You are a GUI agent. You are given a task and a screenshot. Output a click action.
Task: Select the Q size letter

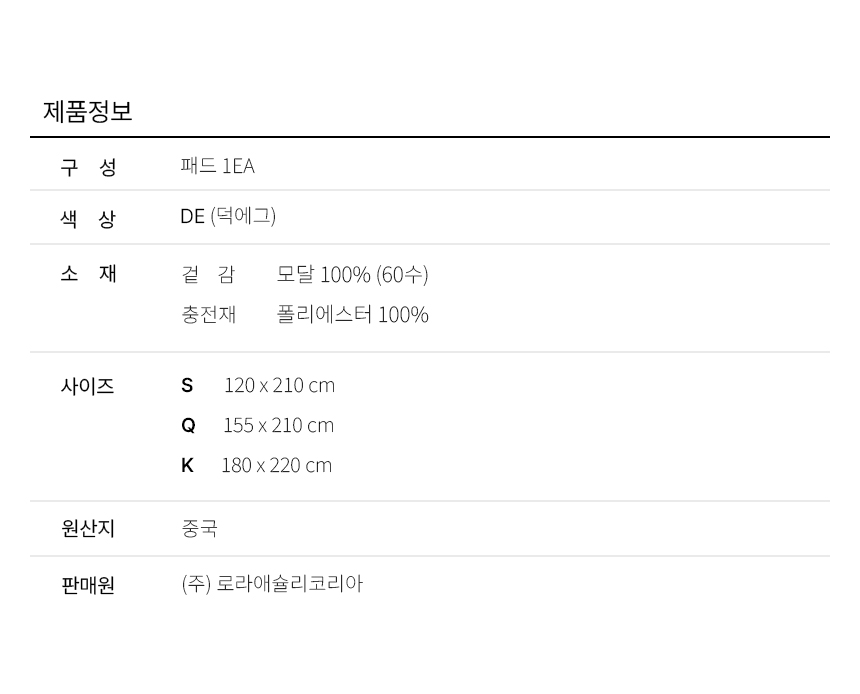(x=188, y=425)
